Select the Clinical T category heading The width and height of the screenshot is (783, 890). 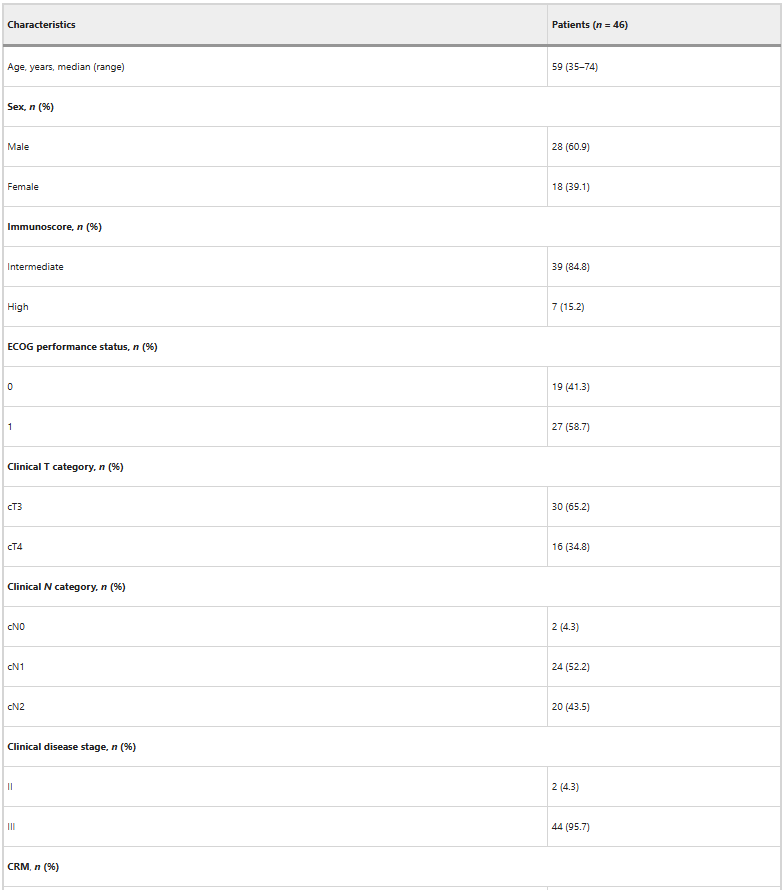point(65,467)
